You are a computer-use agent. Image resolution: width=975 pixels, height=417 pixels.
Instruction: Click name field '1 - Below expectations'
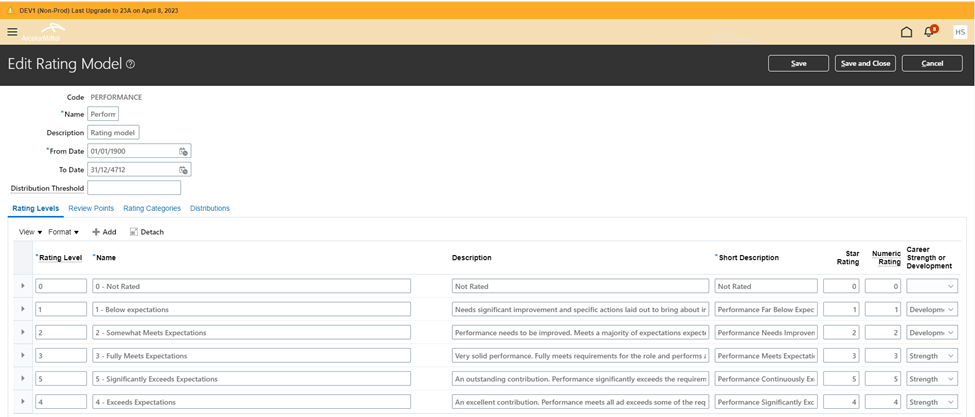252,309
